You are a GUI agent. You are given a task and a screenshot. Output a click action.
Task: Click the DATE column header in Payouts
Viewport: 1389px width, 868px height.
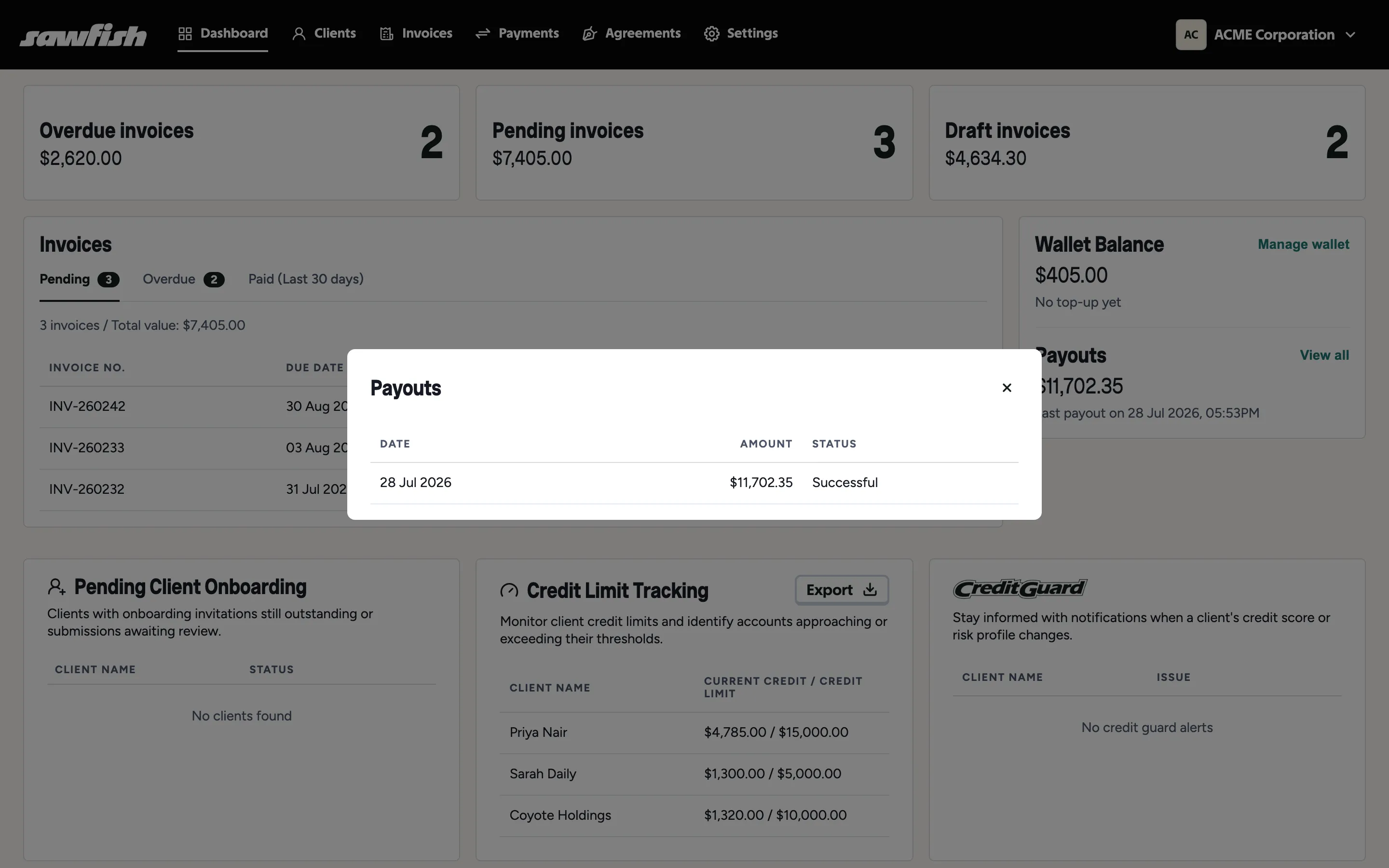[x=395, y=444]
